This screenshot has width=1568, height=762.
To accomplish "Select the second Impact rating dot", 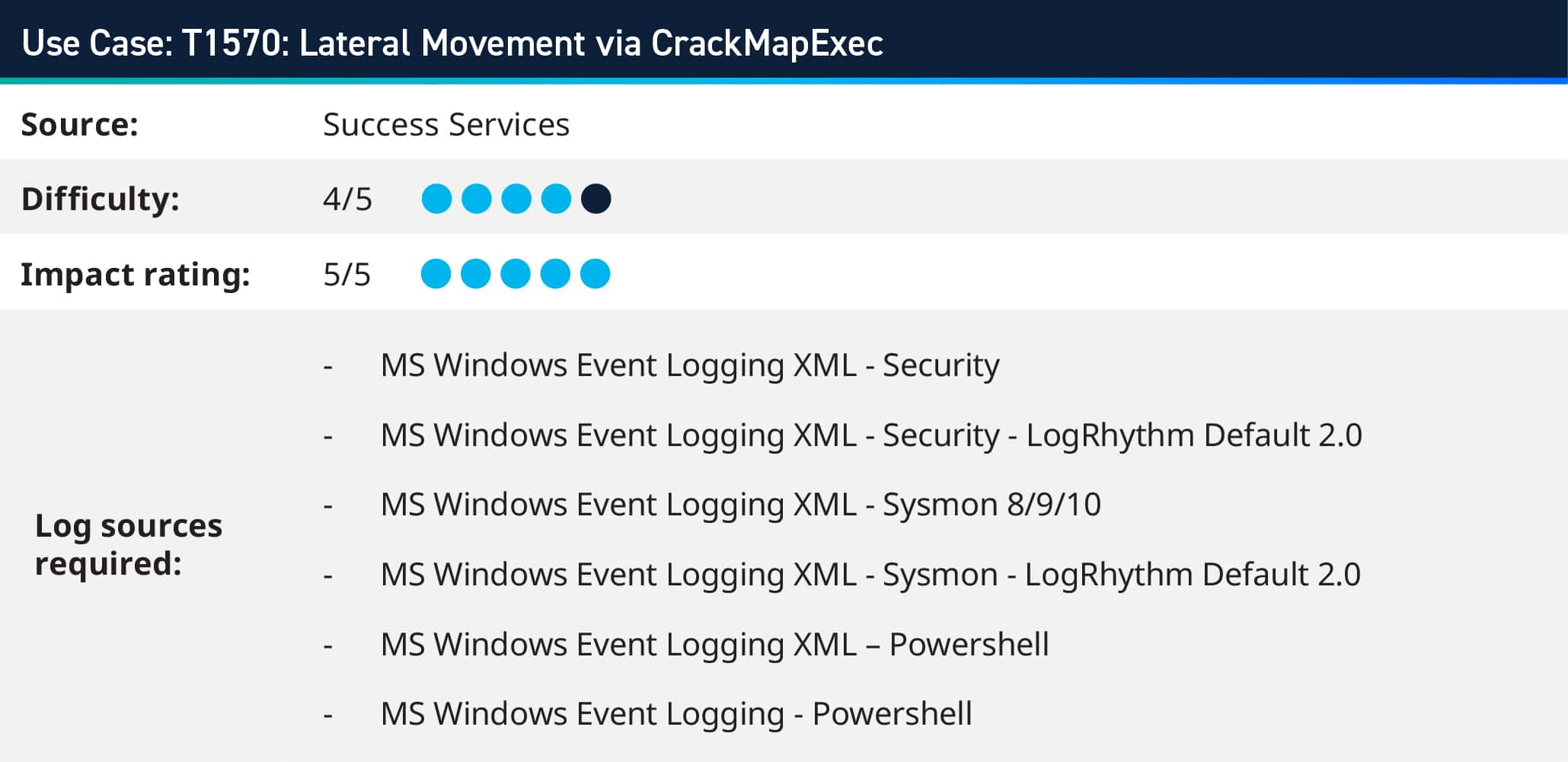I will [x=476, y=274].
